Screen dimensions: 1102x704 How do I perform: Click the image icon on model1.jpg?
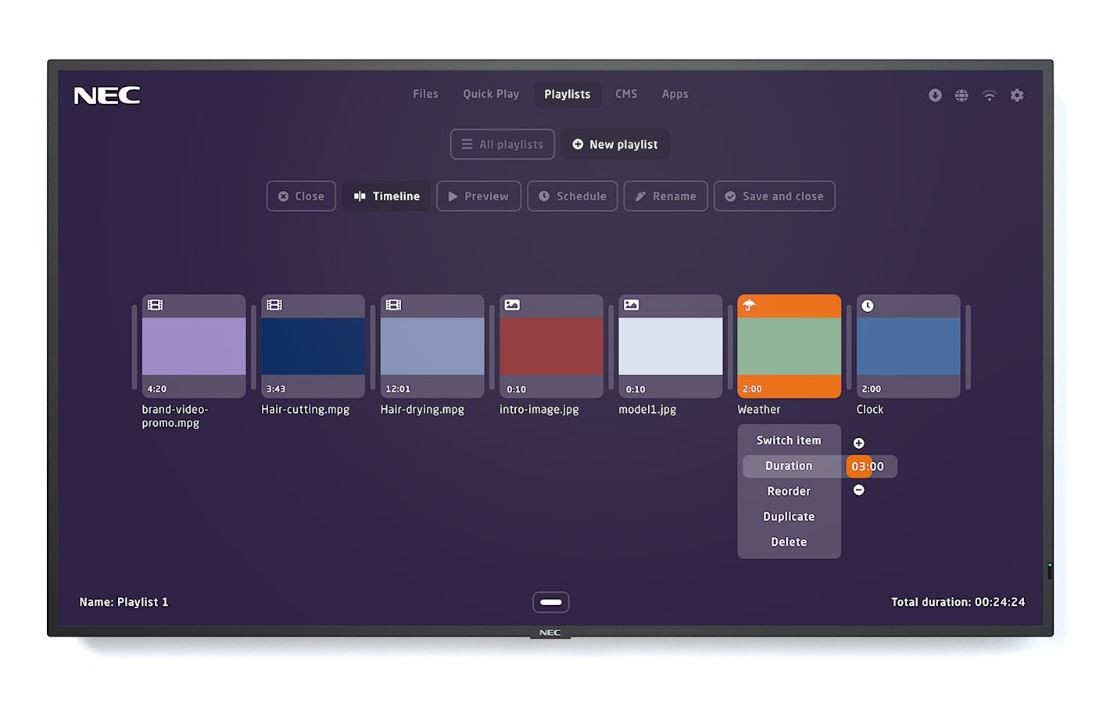pyautogui.click(x=631, y=305)
